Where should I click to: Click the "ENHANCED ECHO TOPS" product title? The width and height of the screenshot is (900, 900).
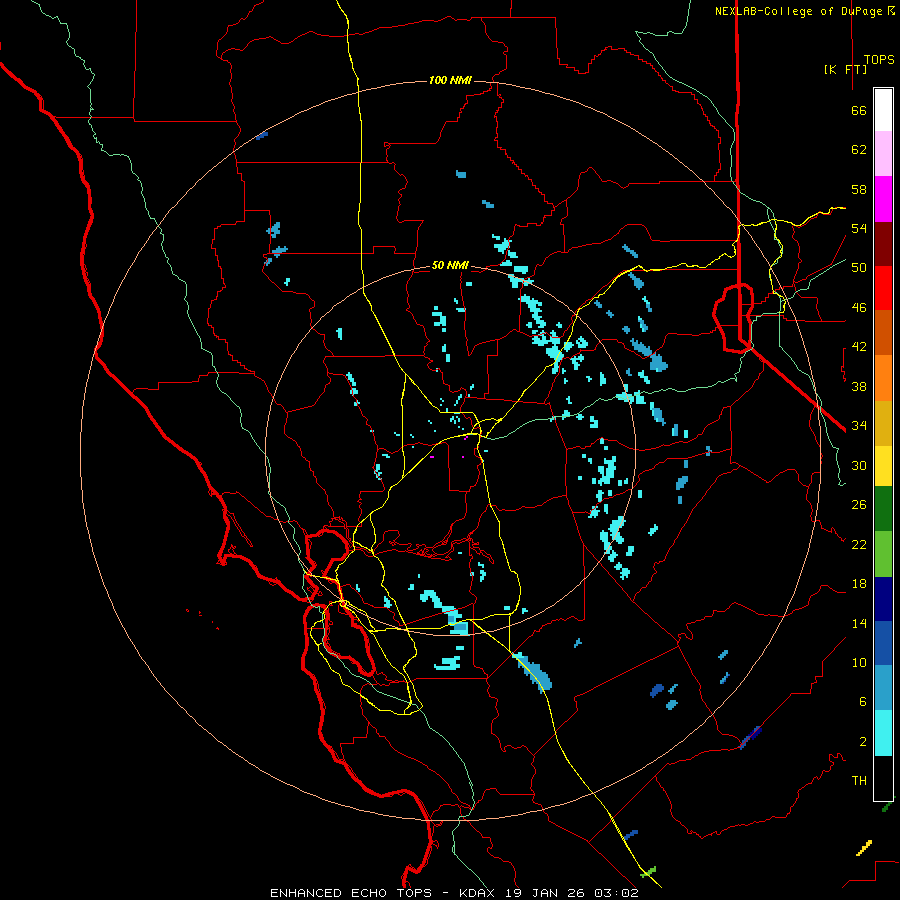[351, 893]
